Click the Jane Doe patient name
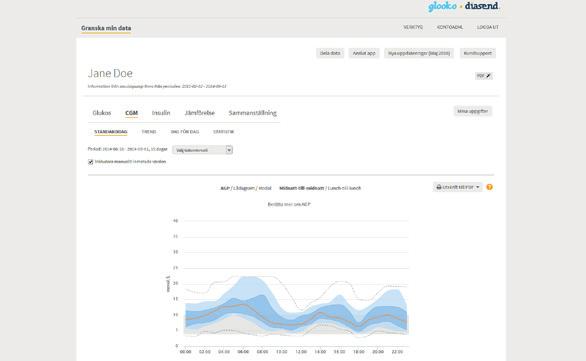Image resolution: width=586 pixels, height=361 pixels. tap(110, 73)
